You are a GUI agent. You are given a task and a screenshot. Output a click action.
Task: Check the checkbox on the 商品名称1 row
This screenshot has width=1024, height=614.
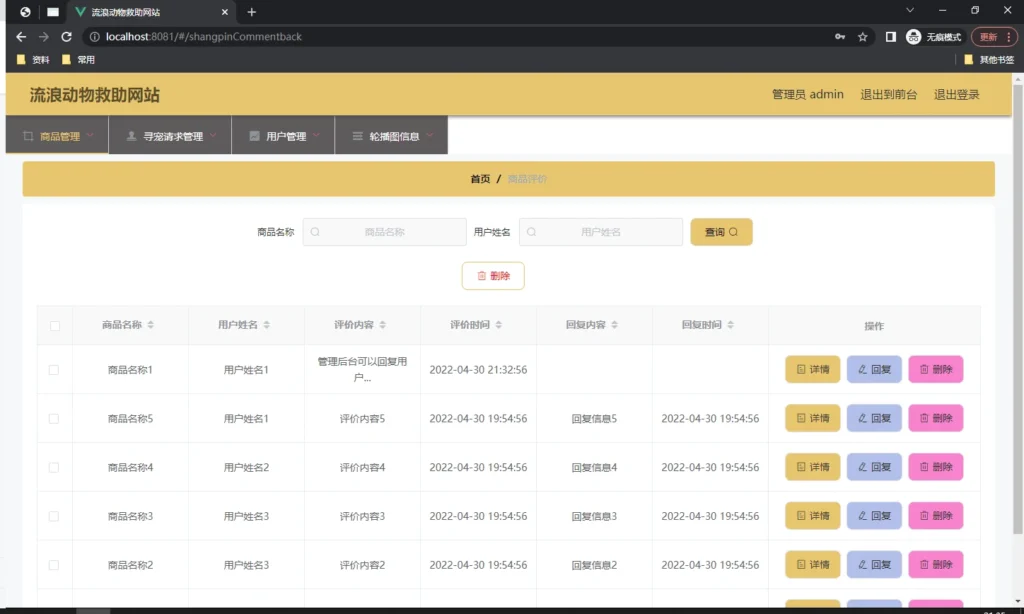point(55,369)
